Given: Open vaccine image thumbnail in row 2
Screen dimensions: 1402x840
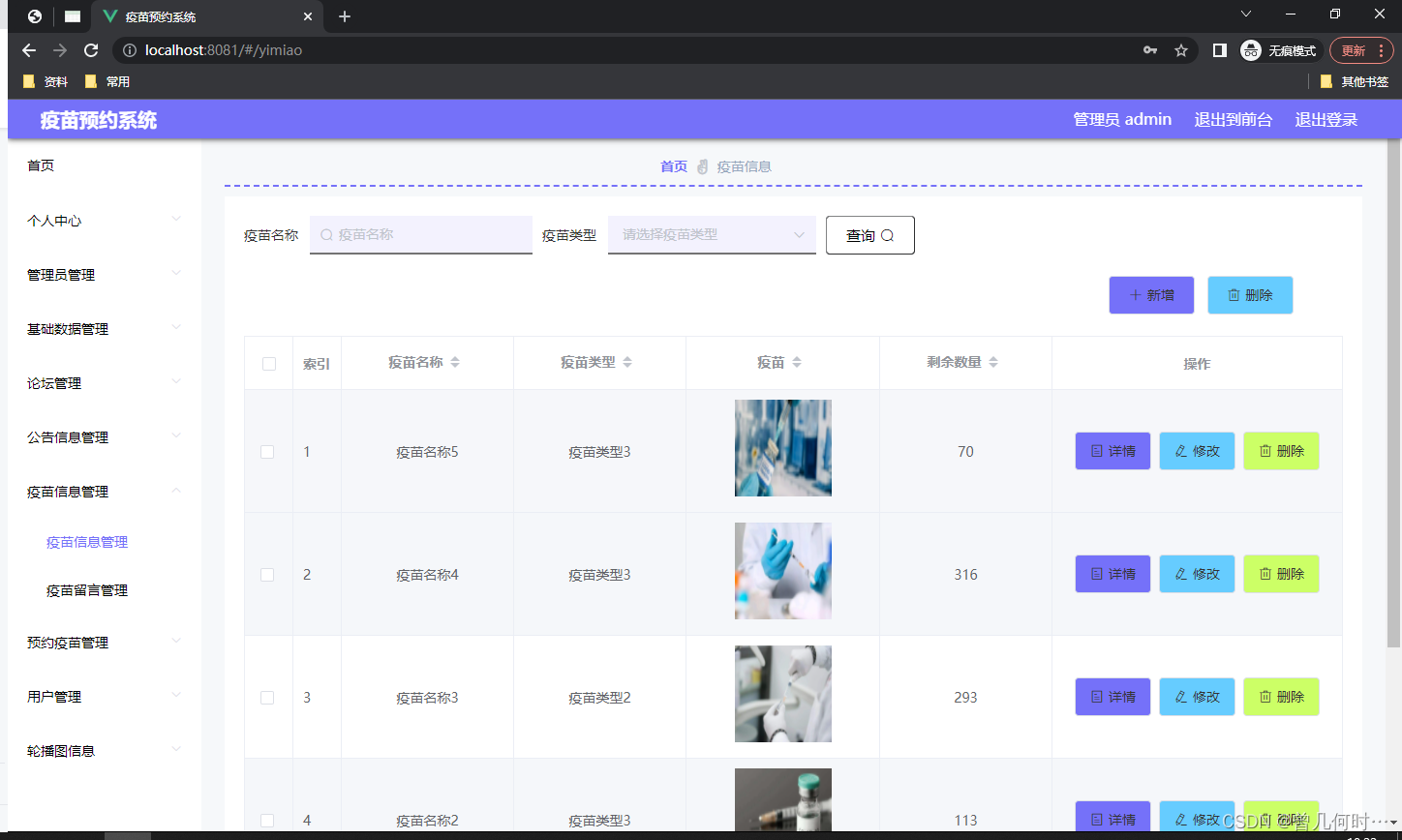Looking at the screenshot, I should click(783, 571).
